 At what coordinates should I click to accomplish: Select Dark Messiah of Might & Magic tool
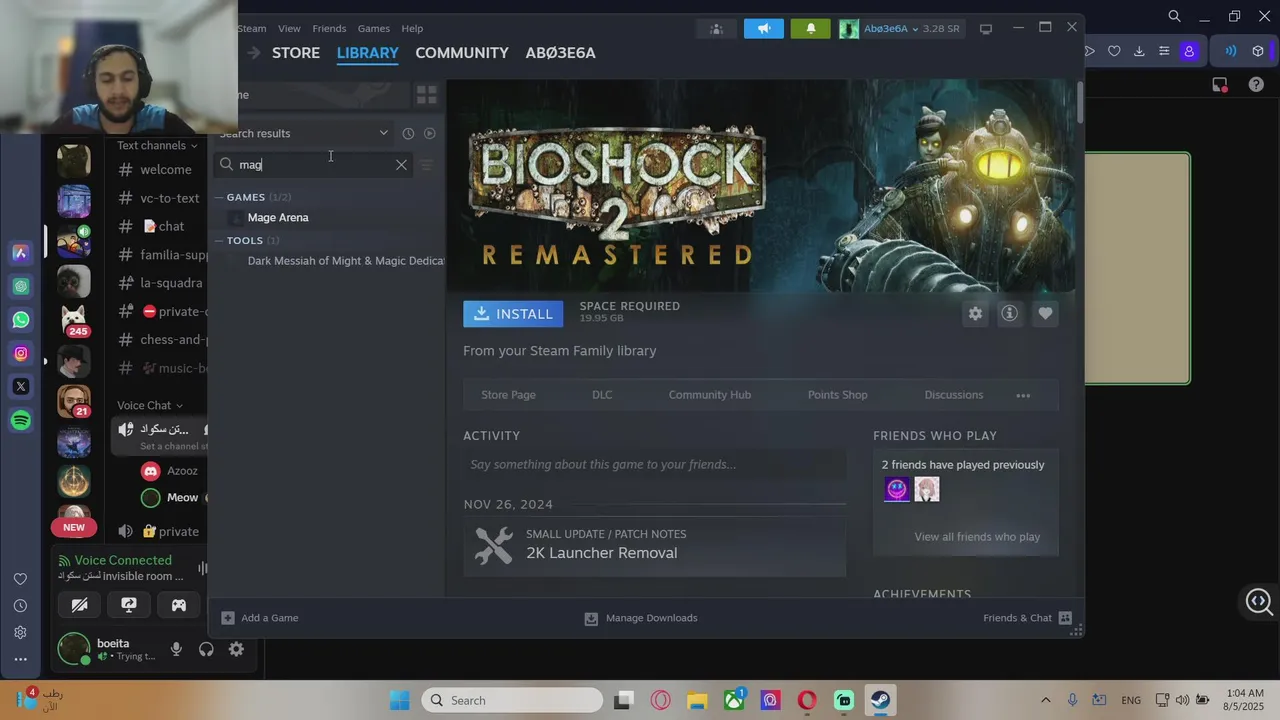[x=345, y=261]
